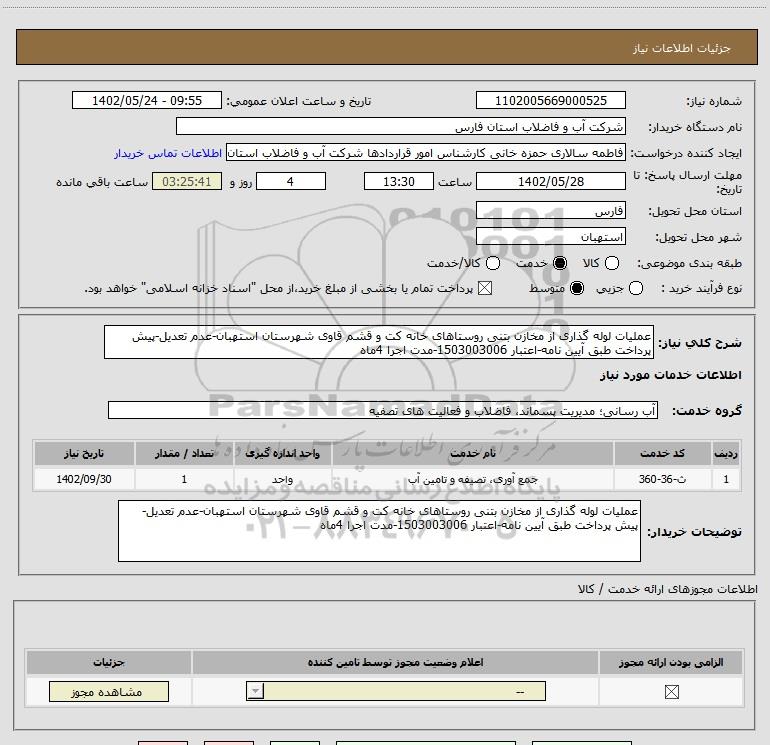Click the واحد اندازه گیری column header
The image size is (770, 745).
[283, 453]
